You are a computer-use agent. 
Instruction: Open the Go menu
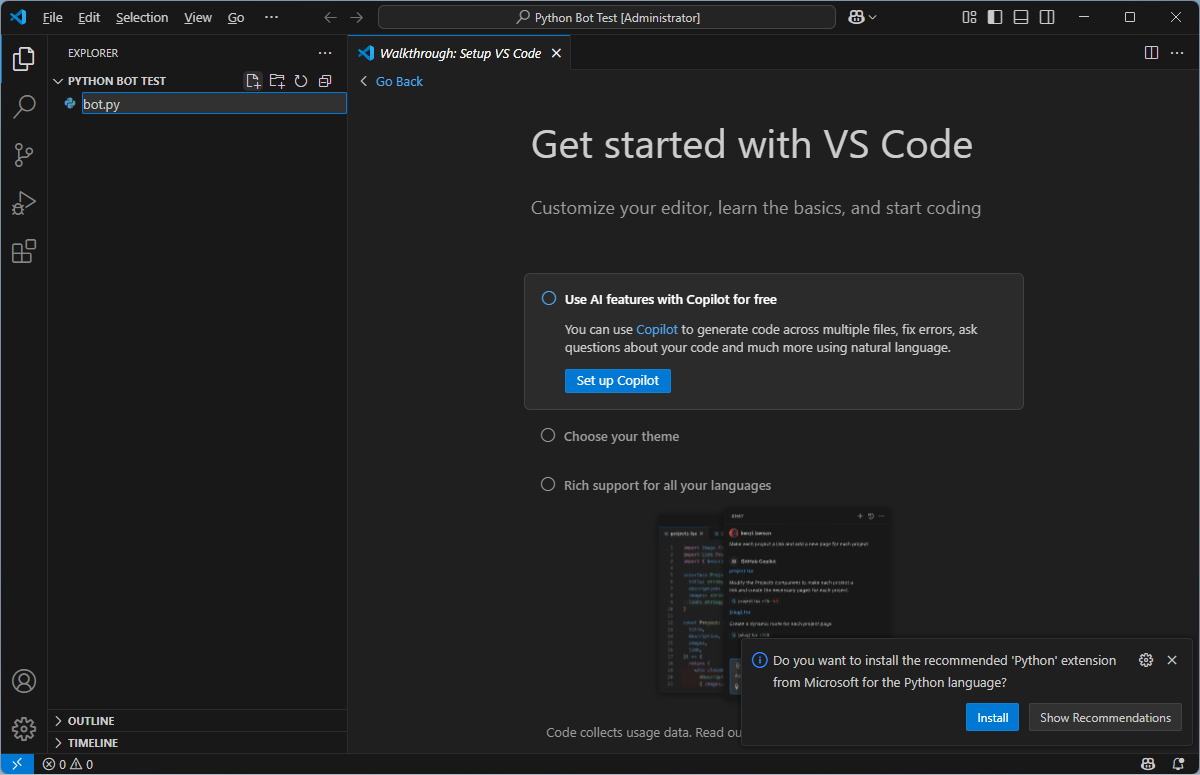[236, 17]
